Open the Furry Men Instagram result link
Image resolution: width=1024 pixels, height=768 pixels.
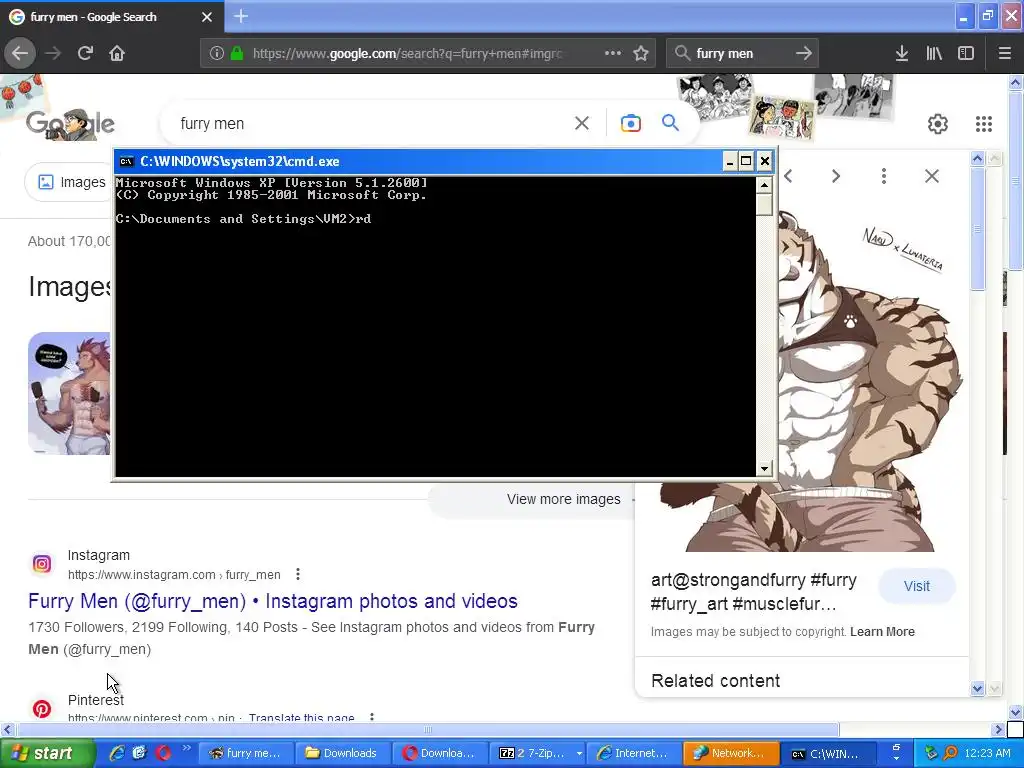[x=273, y=601]
